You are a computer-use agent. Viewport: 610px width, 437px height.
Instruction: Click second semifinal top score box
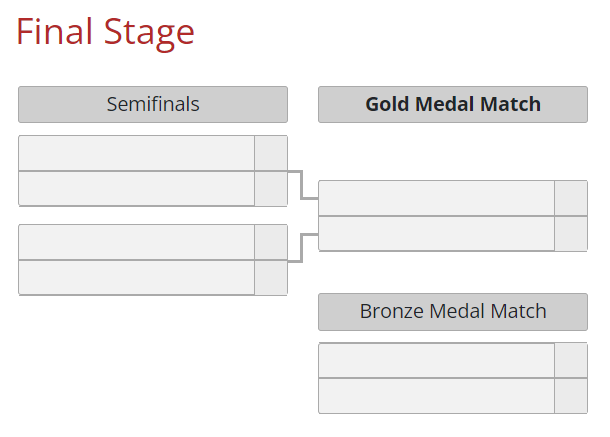click(271, 242)
